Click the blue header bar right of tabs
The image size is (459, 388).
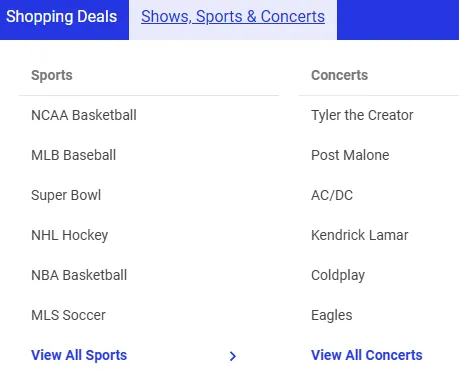click(x=398, y=20)
